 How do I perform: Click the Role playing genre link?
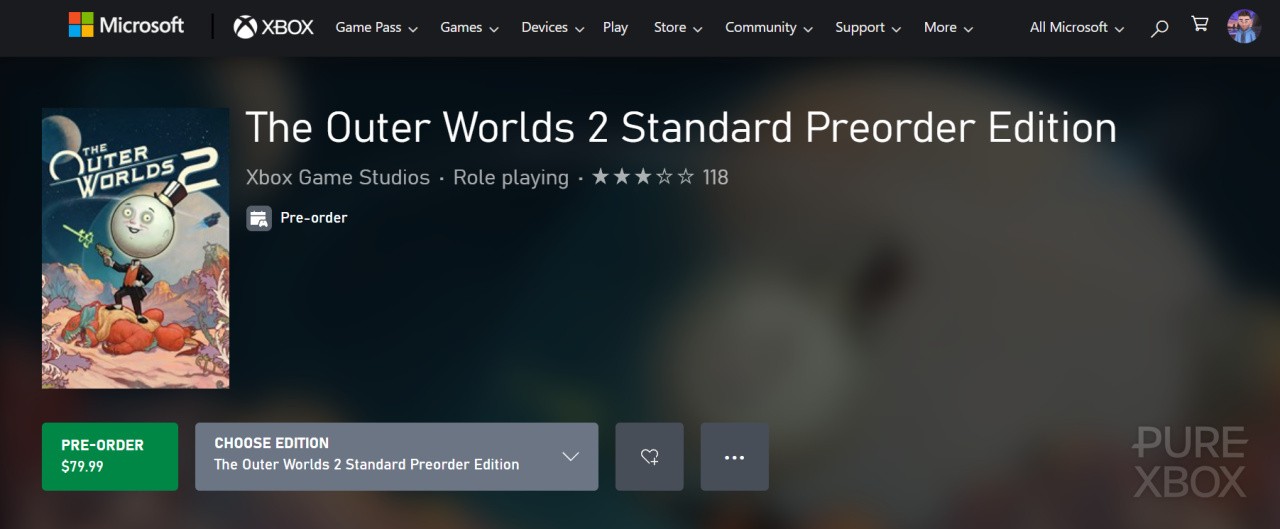click(x=511, y=178)
